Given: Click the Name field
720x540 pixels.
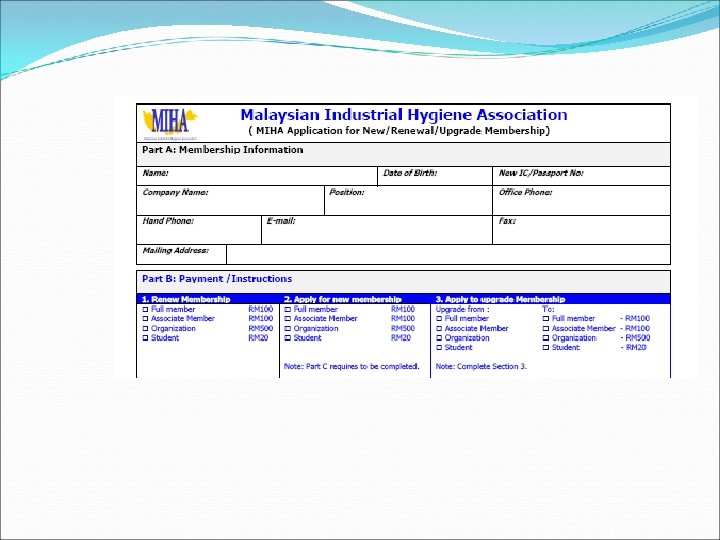Looking at the screenshot, I should 257,176.
